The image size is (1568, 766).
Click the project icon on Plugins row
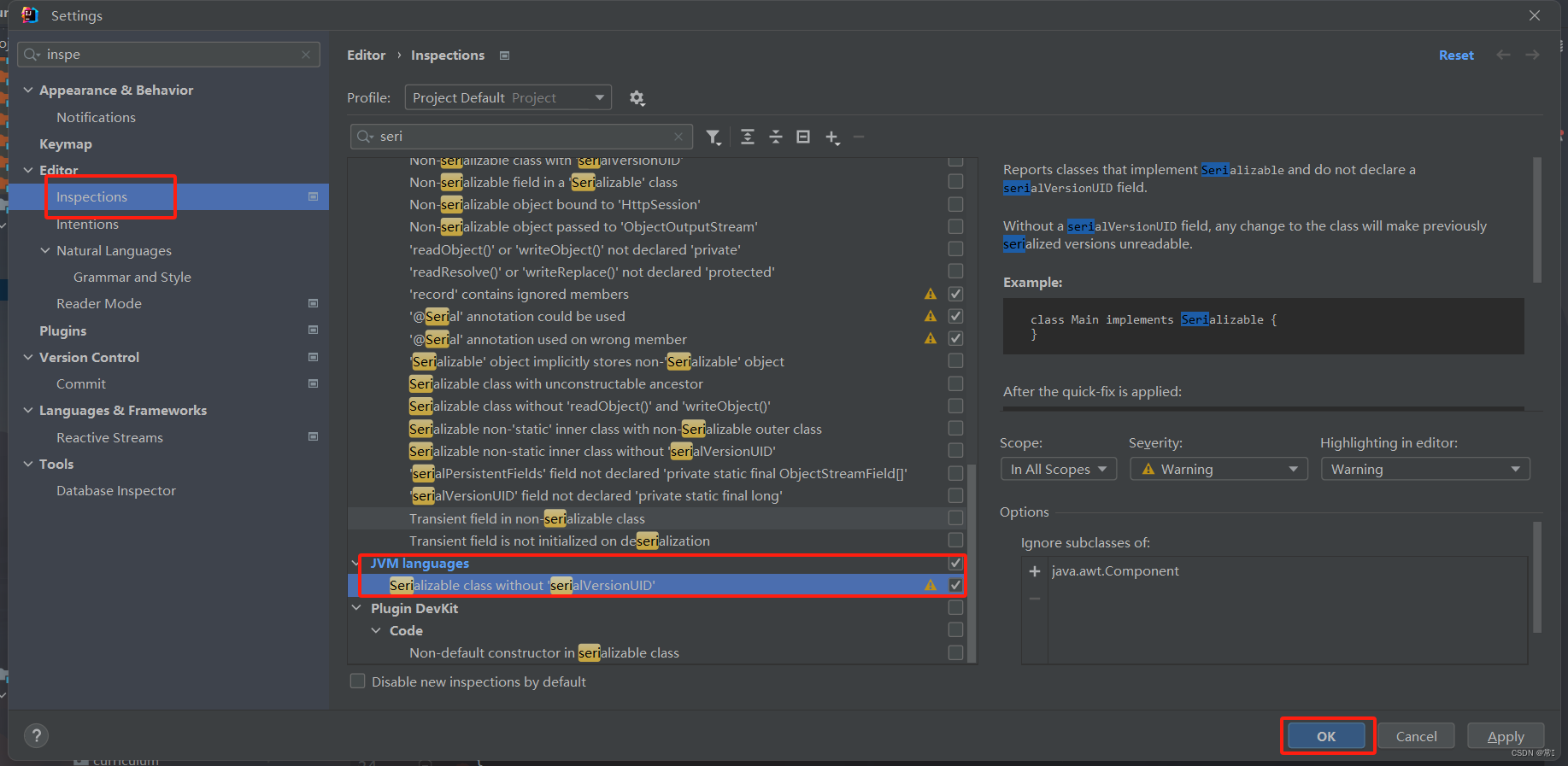pos(313,330)
